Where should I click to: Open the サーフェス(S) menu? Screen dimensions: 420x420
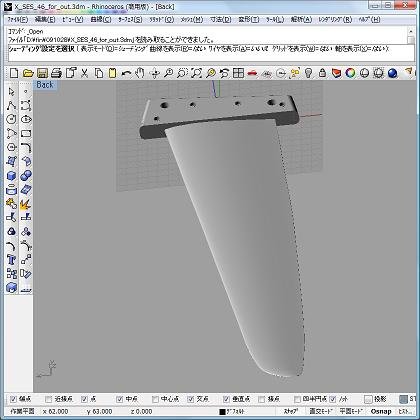[130, 20]
